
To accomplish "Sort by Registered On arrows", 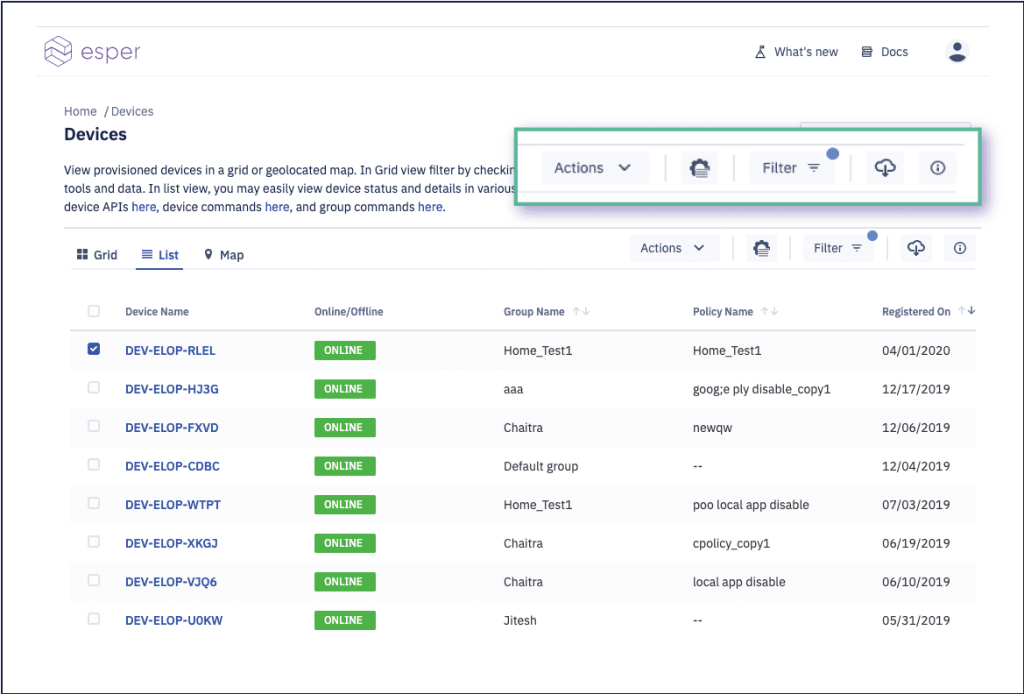I will click(x=967, y=311).
